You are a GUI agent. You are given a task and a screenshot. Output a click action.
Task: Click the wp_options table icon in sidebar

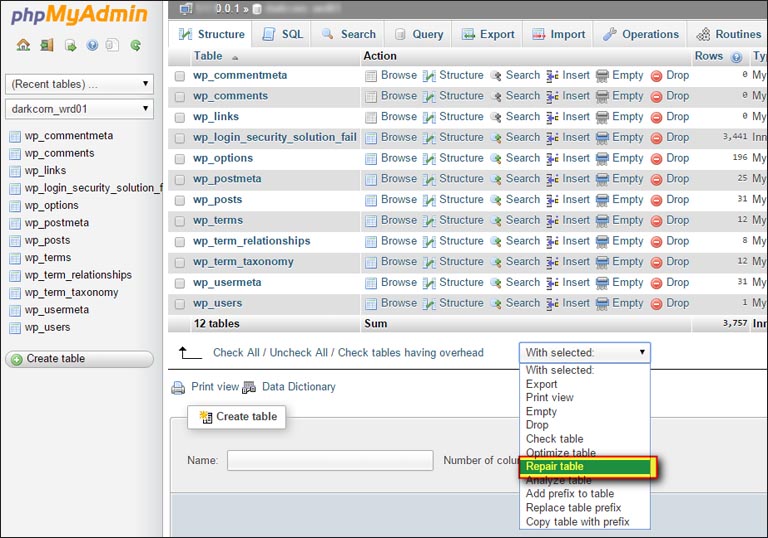click(15, 205)
